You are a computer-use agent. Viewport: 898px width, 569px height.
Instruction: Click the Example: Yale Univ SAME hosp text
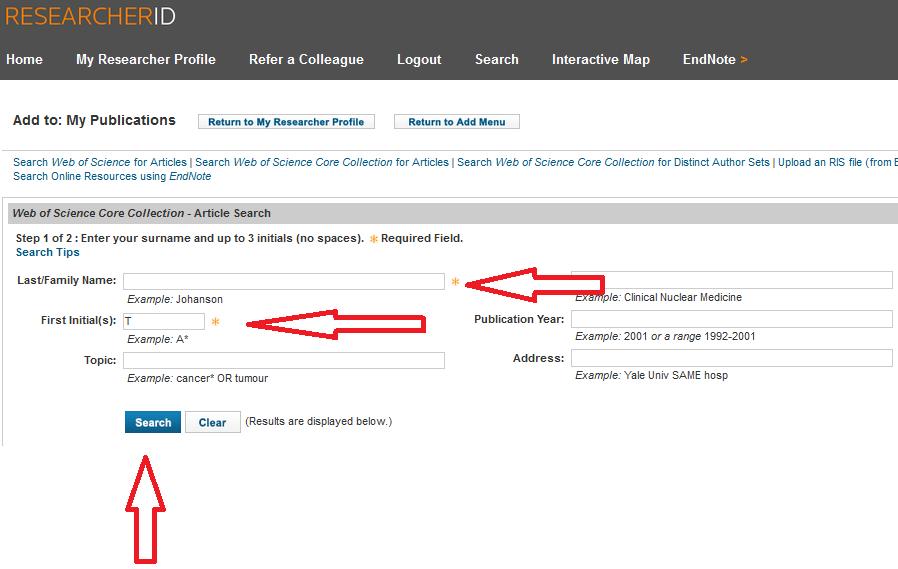coord(652,376)
